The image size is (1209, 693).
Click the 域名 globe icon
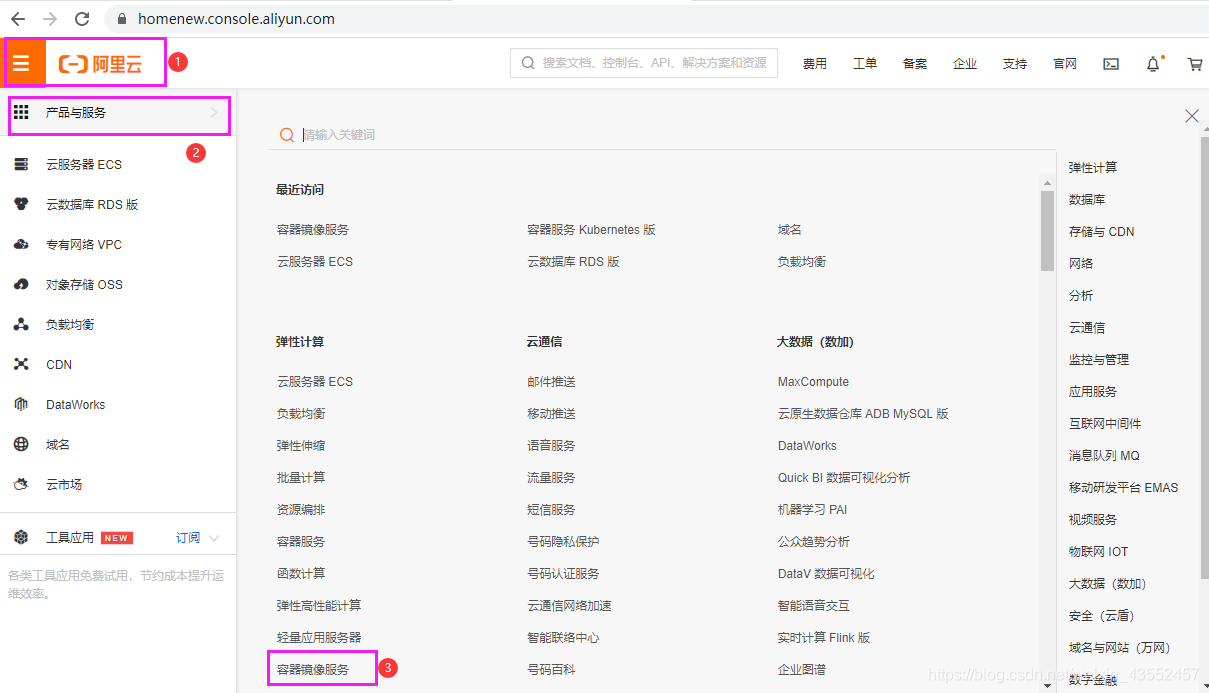(21, 444)
